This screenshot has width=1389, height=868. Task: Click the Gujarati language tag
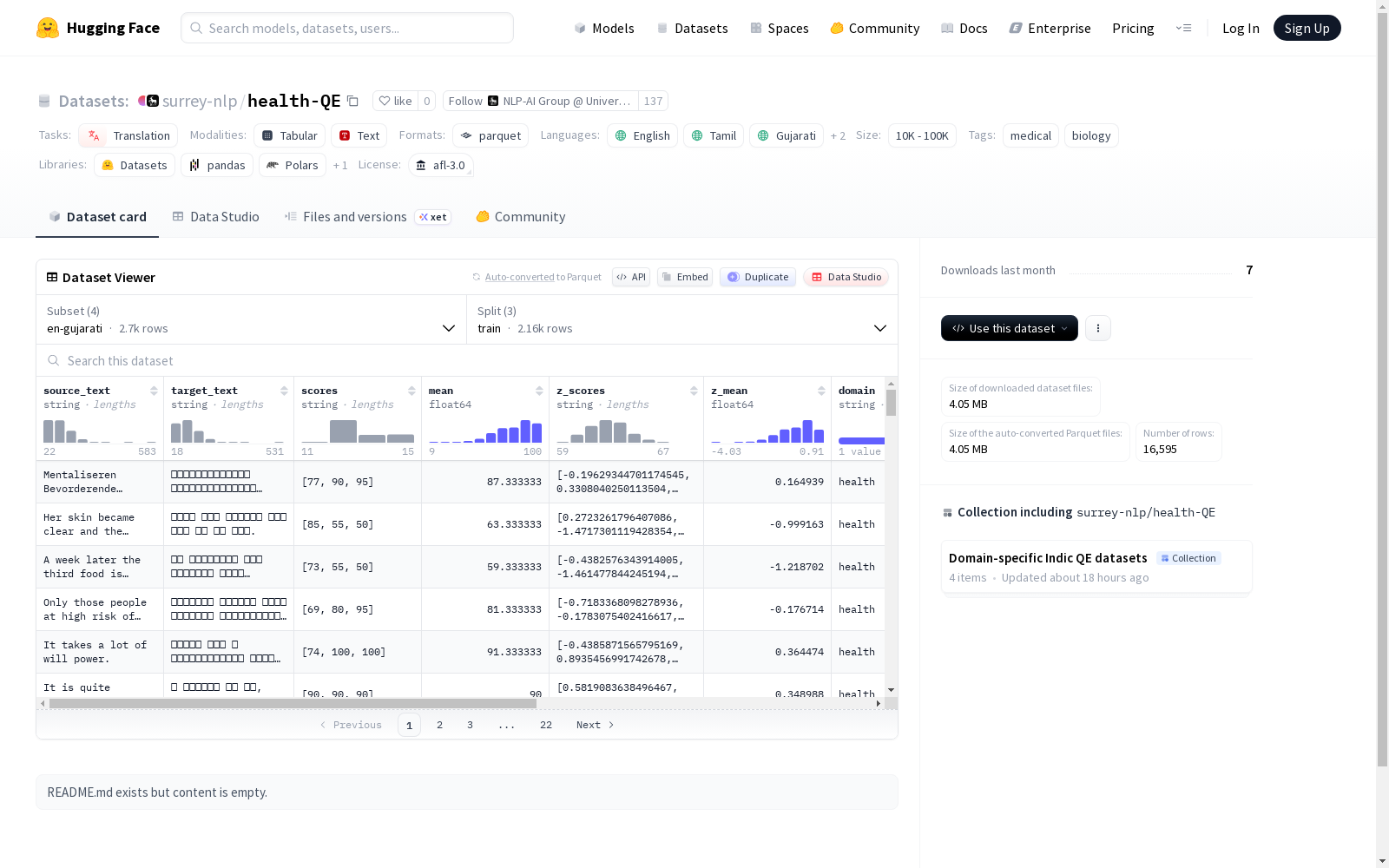coord(787,135)
